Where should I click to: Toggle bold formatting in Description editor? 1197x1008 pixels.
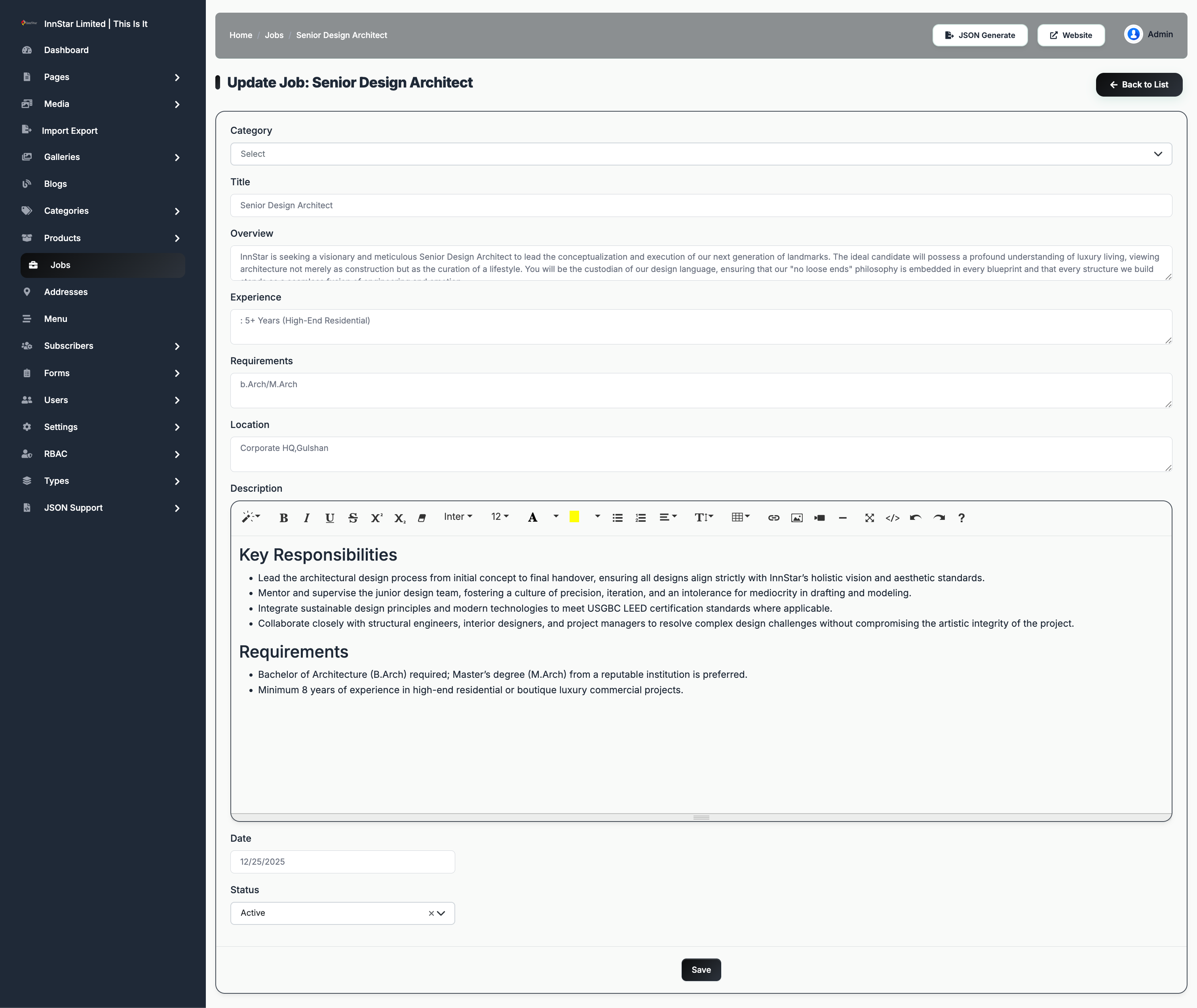(x=283, y=518)
